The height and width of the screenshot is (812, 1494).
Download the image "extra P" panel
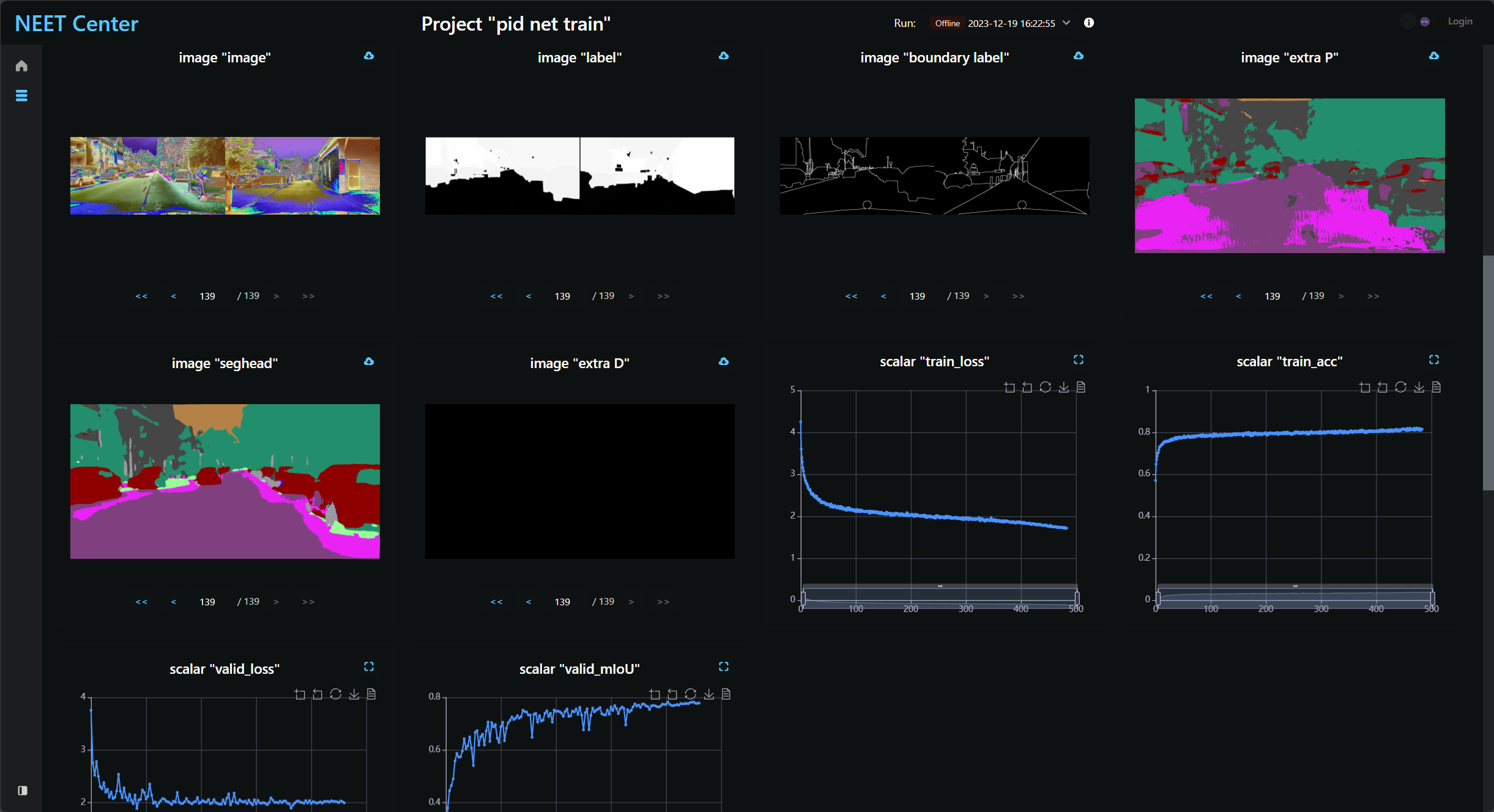click(1433, 56)
